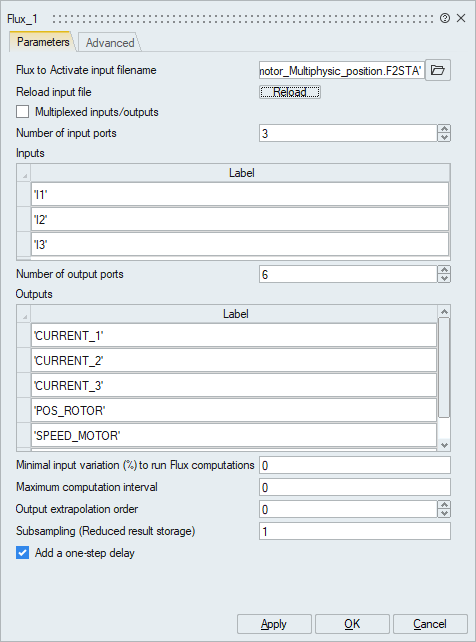Uncheck Add a one-step delay
The width and height of the screenshot is (476, 642).
coord(23,553)
